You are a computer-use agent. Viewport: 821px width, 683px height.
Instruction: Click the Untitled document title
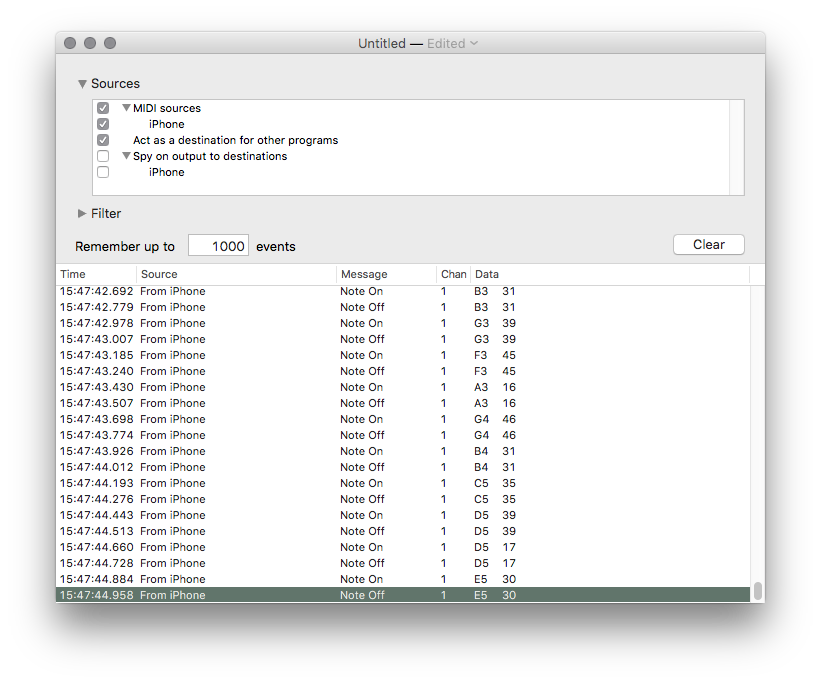click(382, 43)
